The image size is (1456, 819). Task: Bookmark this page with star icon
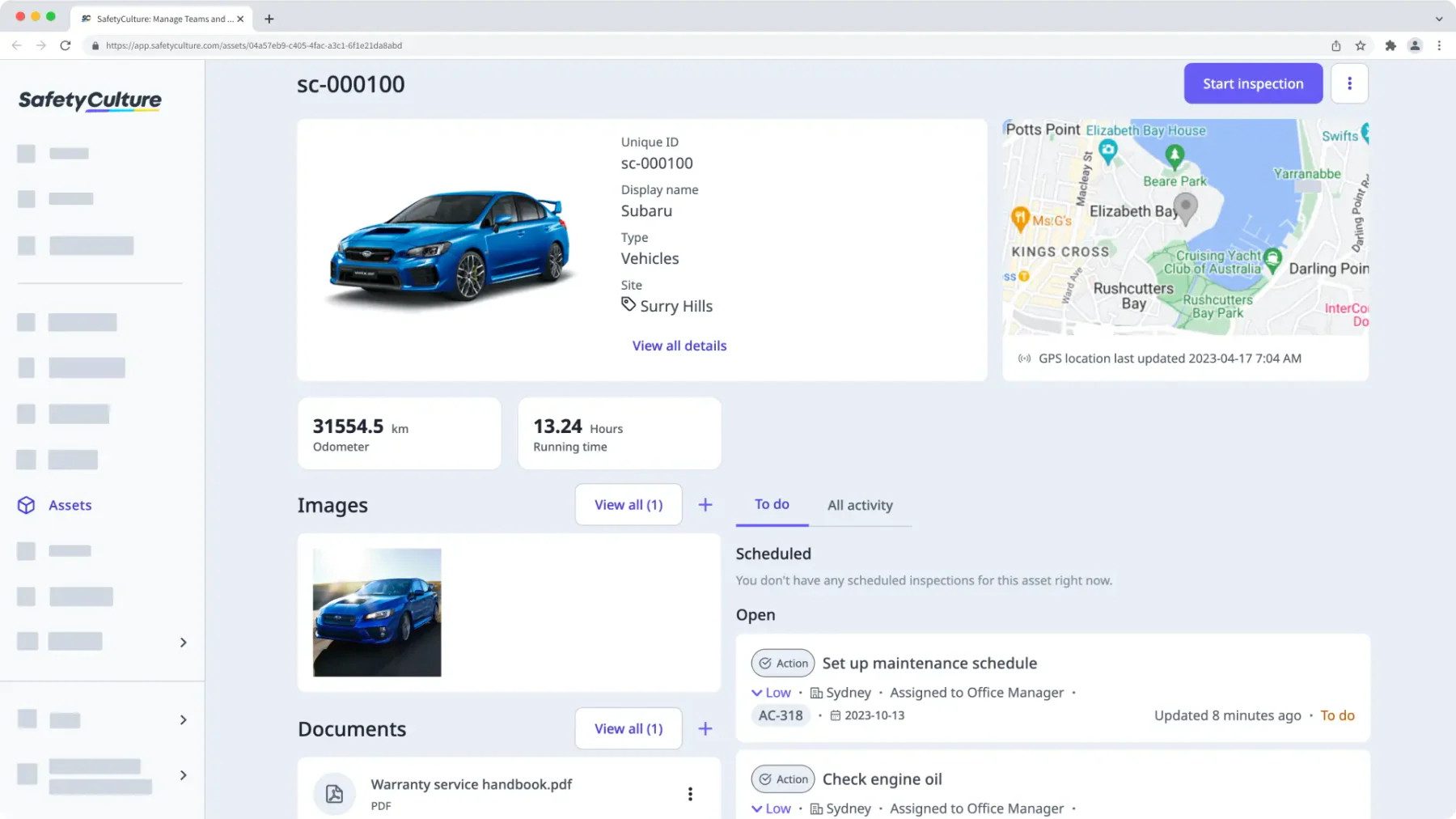pyautogui.click(x=1361, y=45)
